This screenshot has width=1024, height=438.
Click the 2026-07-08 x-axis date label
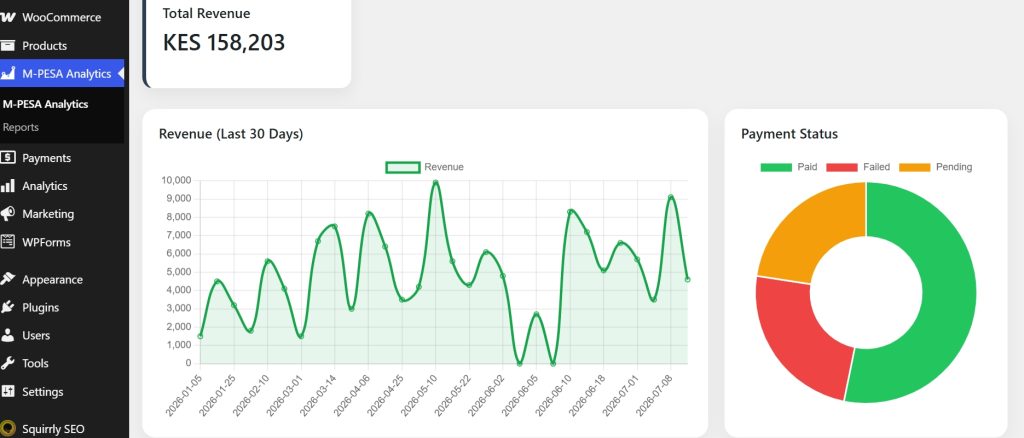[654, 394]
